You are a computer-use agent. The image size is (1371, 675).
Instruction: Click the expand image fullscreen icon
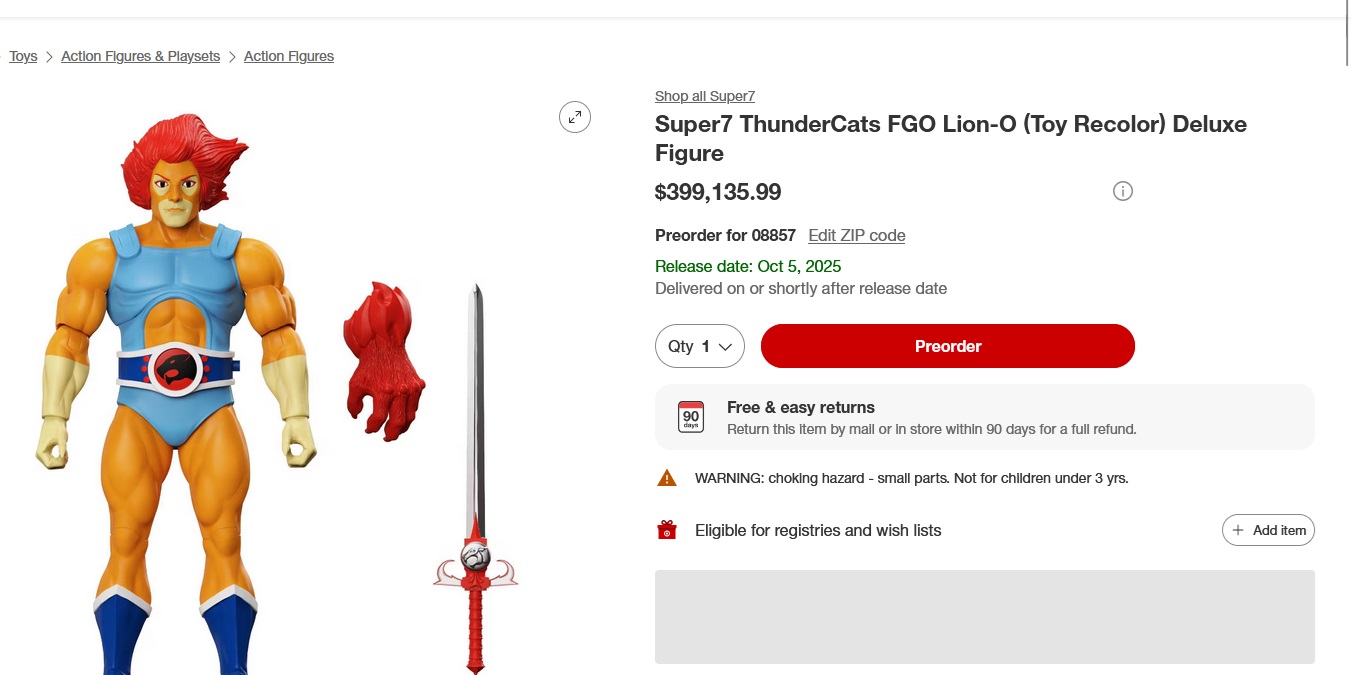575,117
